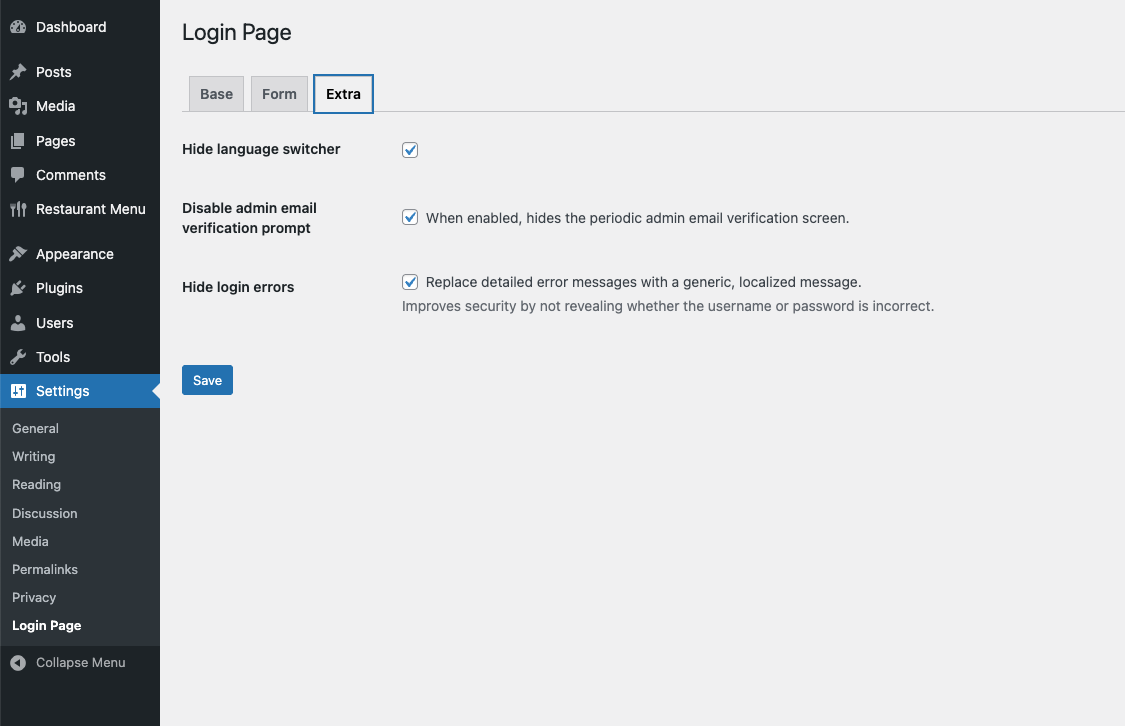Select the Pages icon in the sidebar

point(18,140)
